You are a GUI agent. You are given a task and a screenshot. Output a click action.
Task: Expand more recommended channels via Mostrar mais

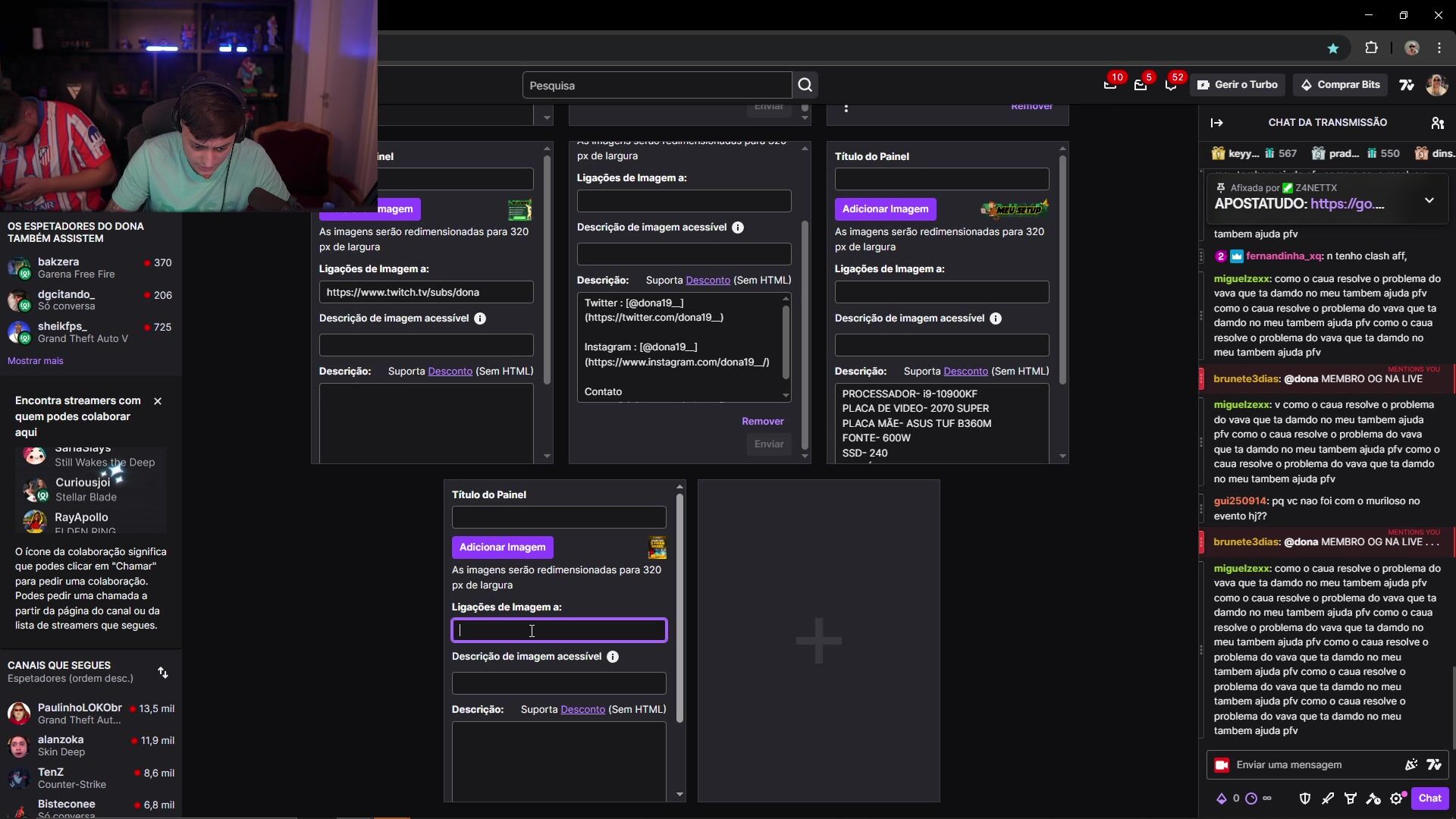(36, 361)
